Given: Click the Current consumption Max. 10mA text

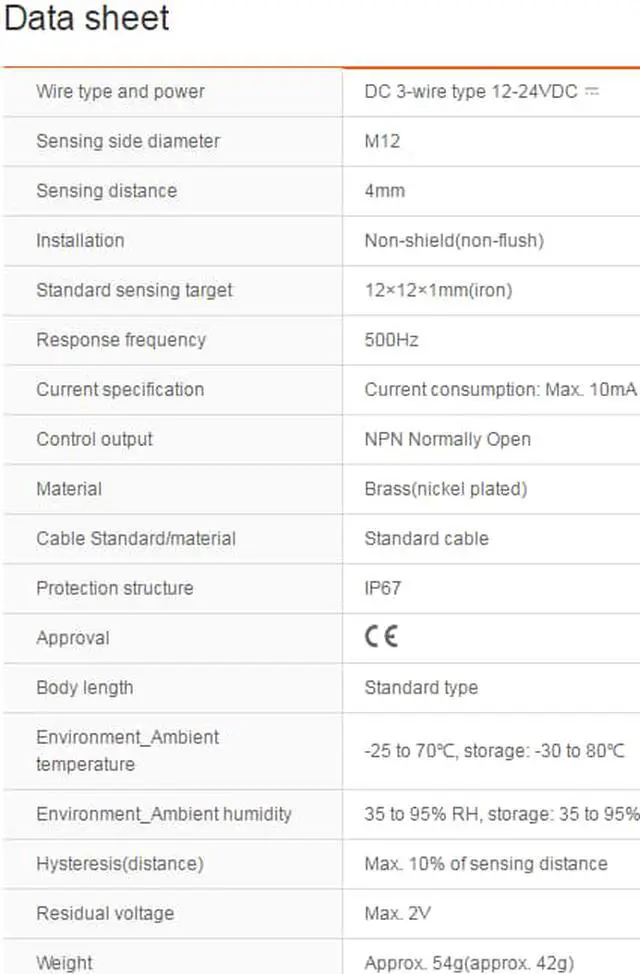Looking at the screenshot, I should 500,389.
